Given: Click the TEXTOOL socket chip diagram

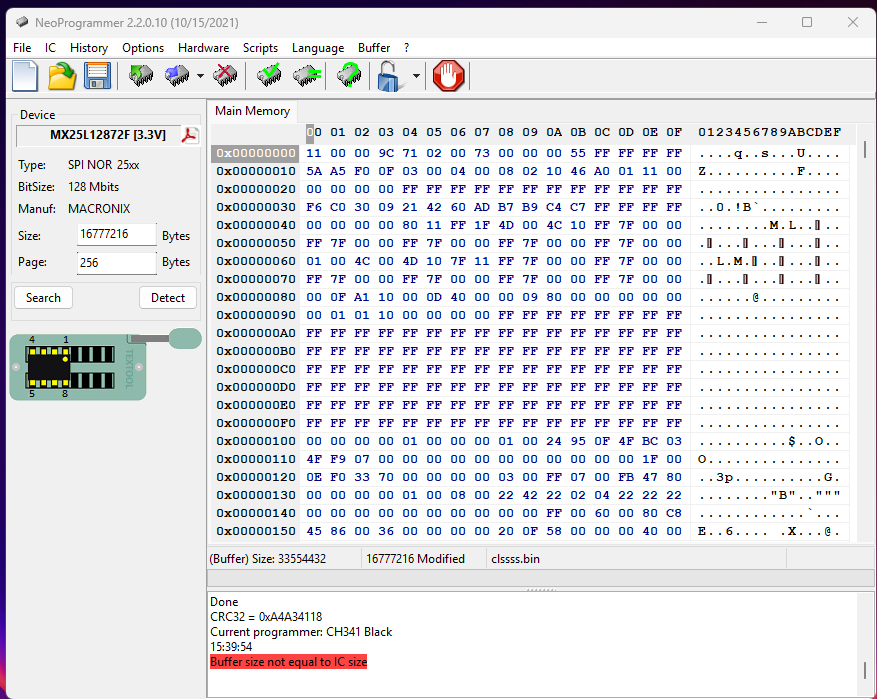Looking at the screenshot, I should pyautogui.click(x=78, y=367).
